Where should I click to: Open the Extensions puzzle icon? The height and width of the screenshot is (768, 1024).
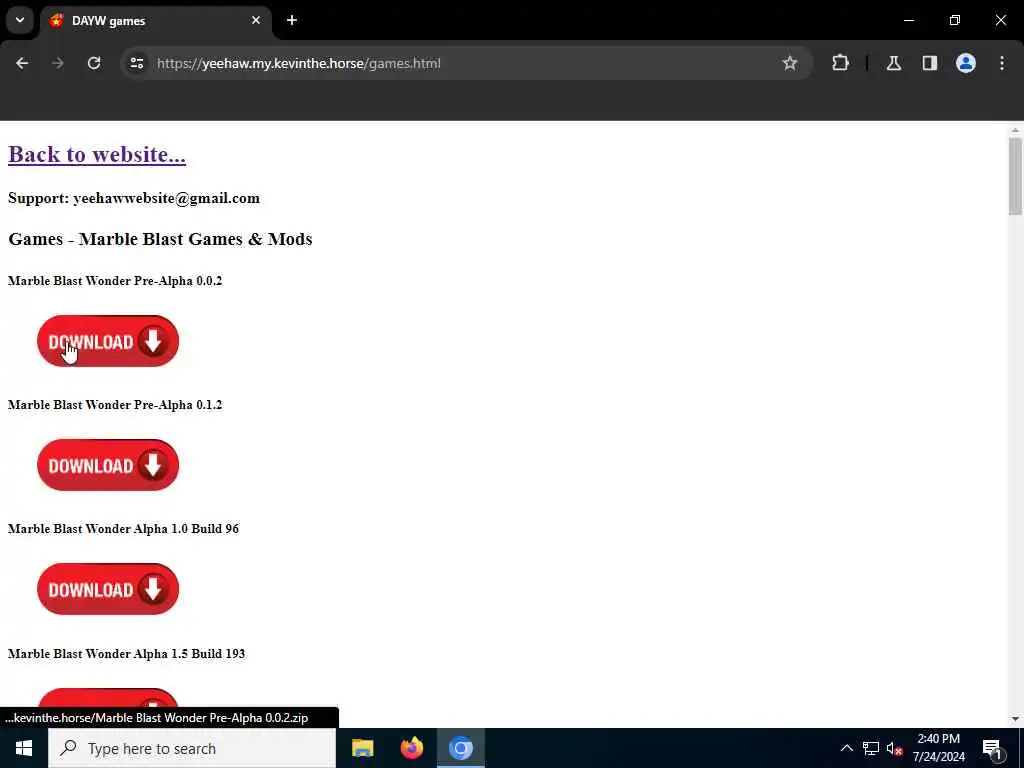point(840,63)
